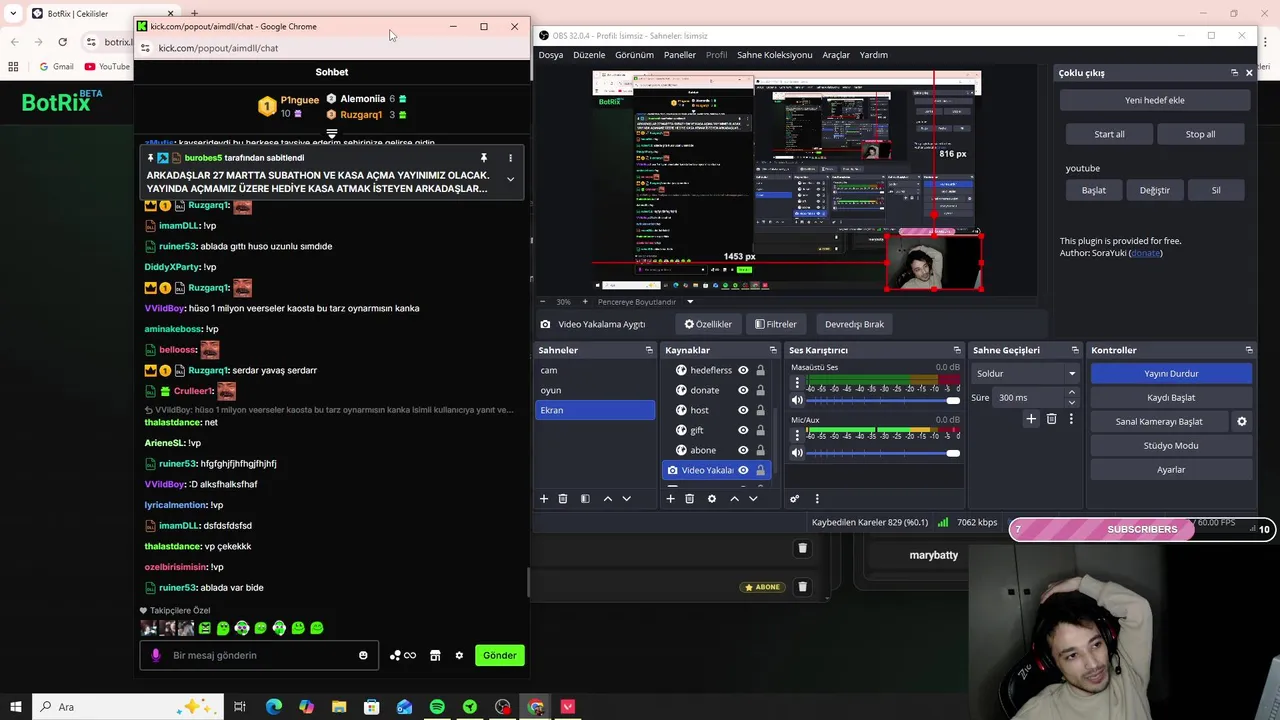The width and height of the screenshot is (1280, 720).
Task: Zoom out the OBS preview
Action: (543, 301)
